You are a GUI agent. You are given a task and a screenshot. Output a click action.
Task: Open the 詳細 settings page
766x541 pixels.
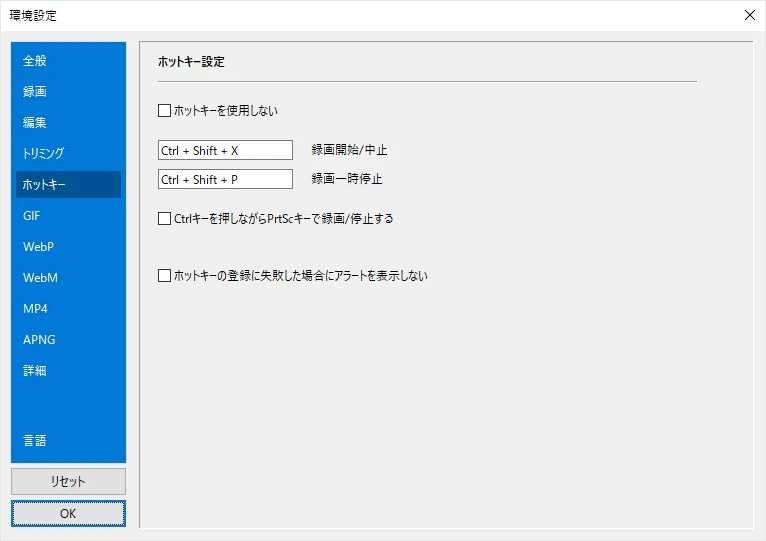35,371
